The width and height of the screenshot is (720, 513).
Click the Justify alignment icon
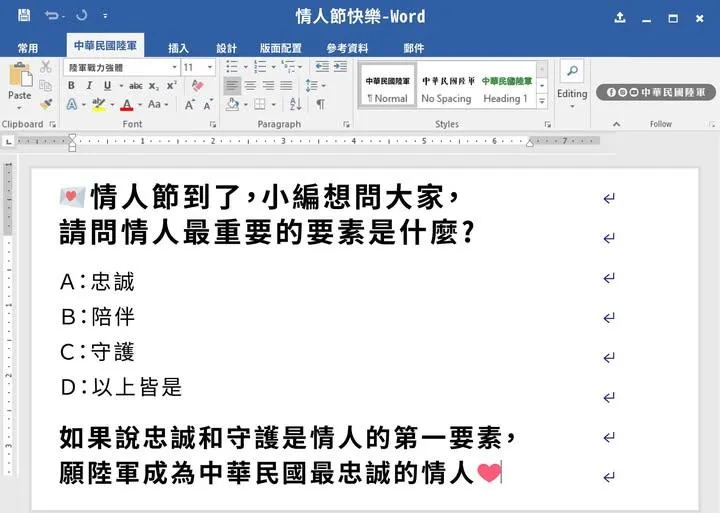286,86
